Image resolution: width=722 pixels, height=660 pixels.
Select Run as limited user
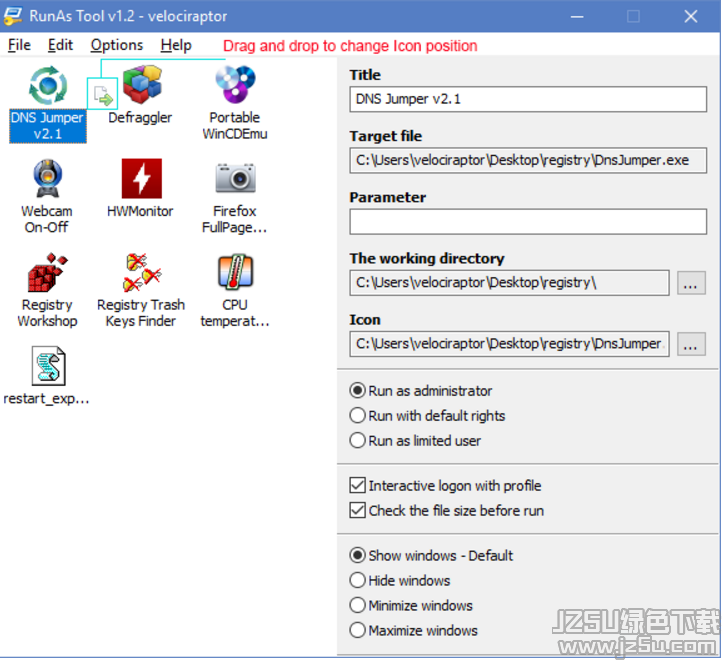(x=415, y=440)
